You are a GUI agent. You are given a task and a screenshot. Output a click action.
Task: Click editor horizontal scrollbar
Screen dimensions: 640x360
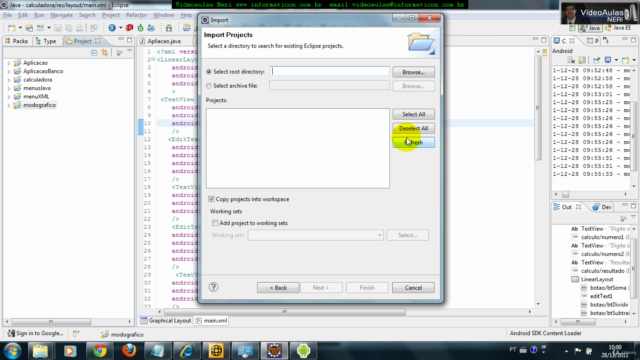[x=285, y=311]
